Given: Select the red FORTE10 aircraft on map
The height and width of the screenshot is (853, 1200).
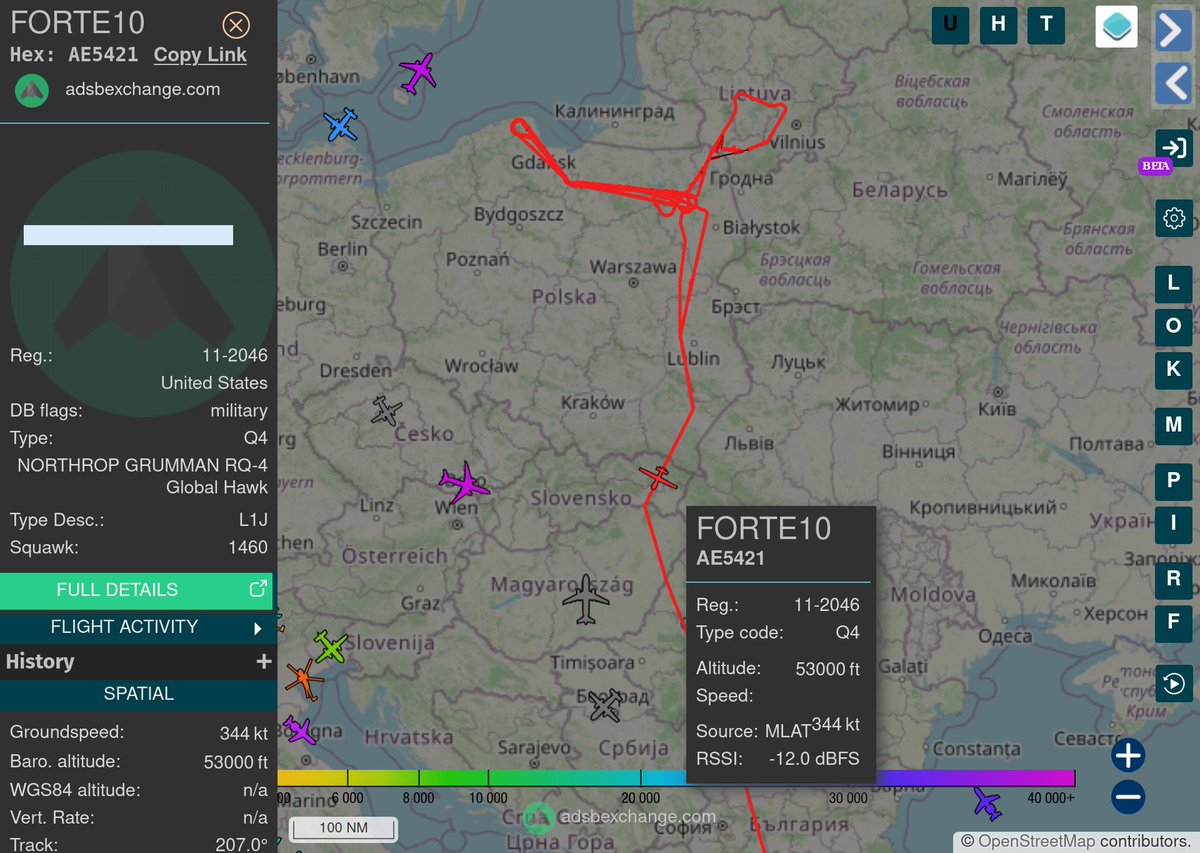Looking at the screenshot, I should click(658, 477).
